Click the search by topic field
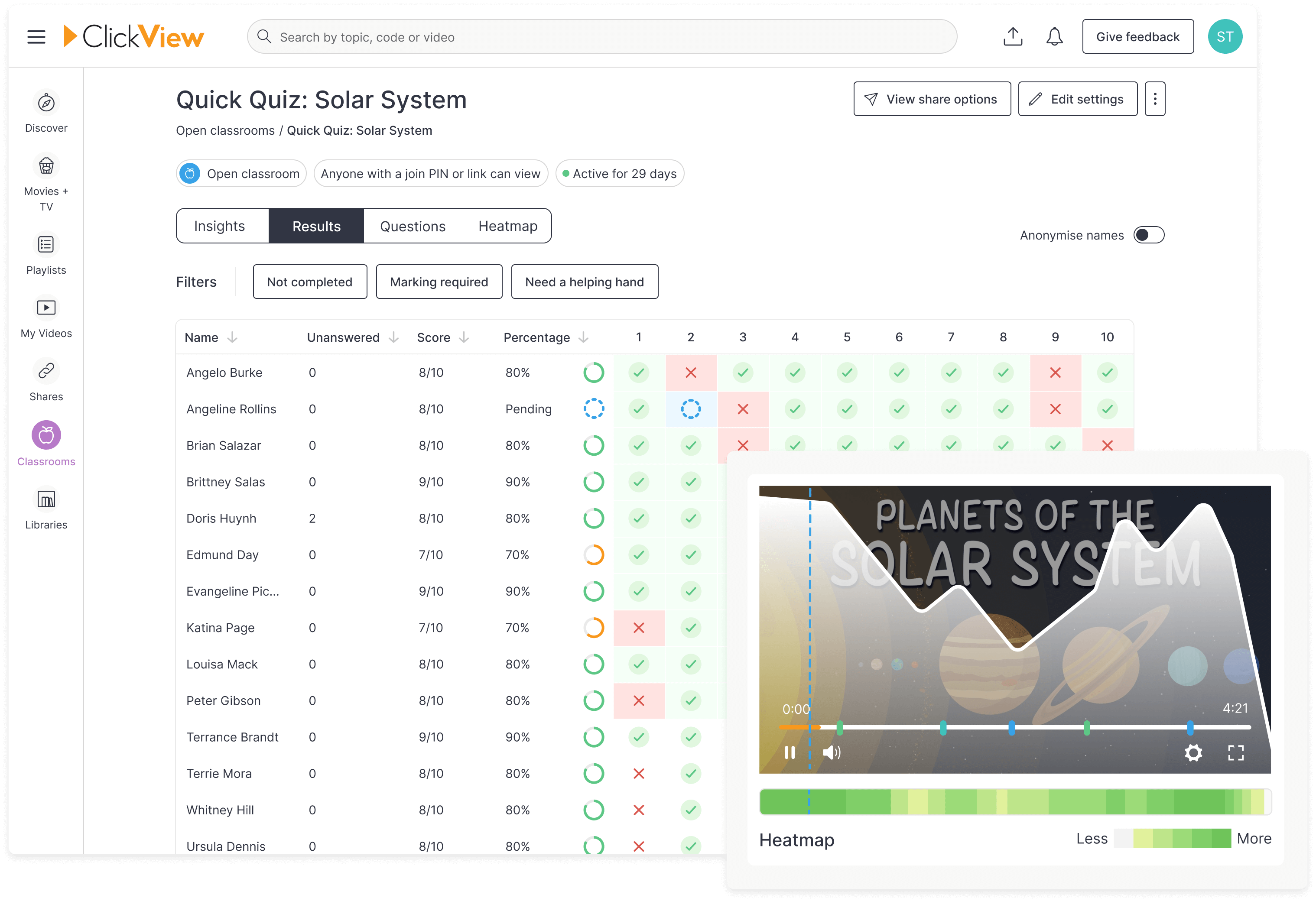Image resolution: width=1316 pixels, height=901 pixels. (x=602, y=37)
